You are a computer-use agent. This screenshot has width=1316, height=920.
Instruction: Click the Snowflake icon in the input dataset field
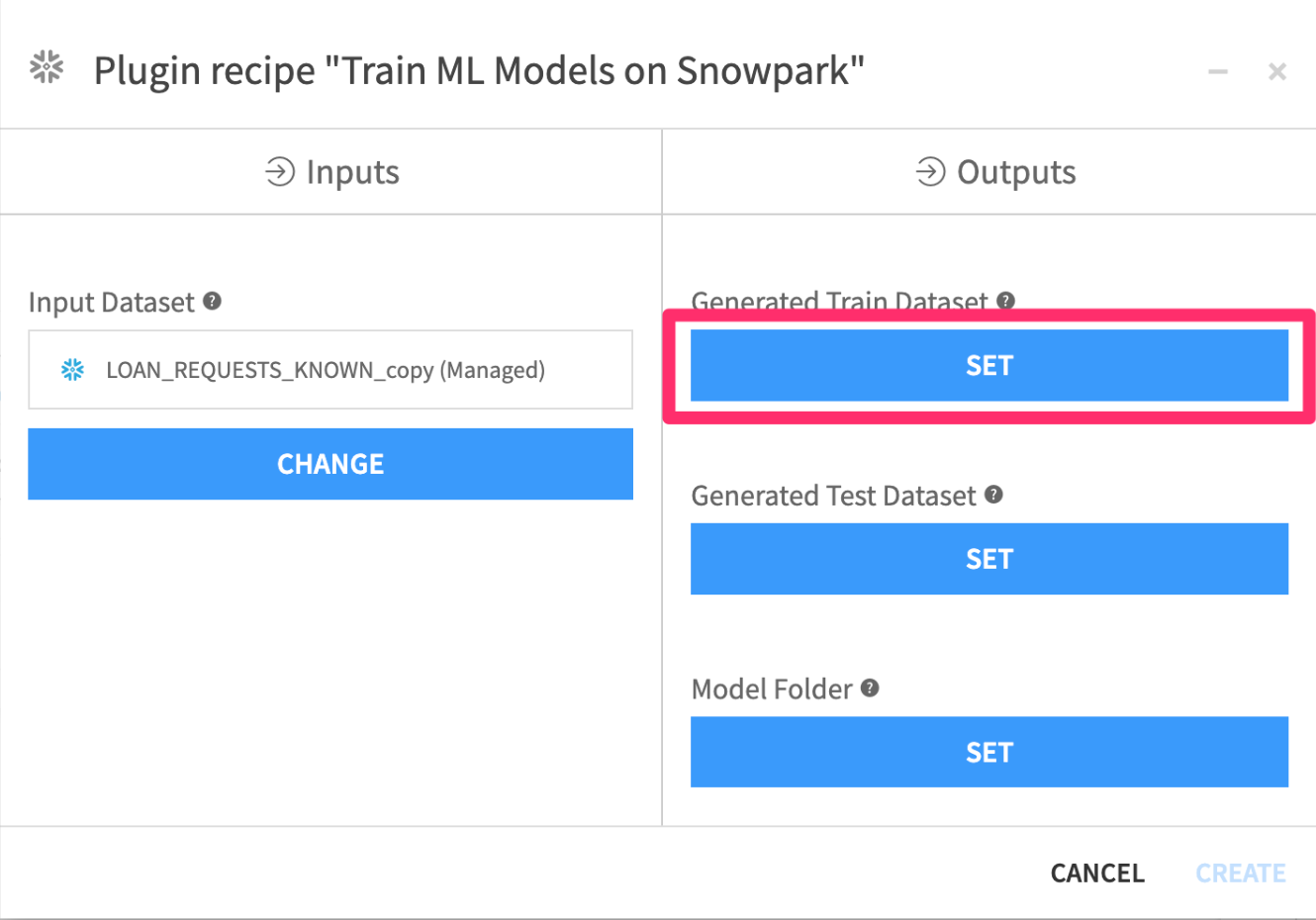click(x=72, y=370)
